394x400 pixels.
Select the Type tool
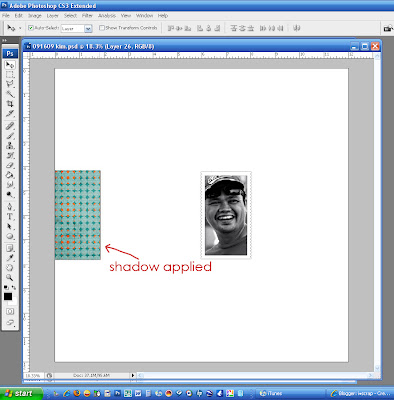pyautogui.click(x=10, y=217)
